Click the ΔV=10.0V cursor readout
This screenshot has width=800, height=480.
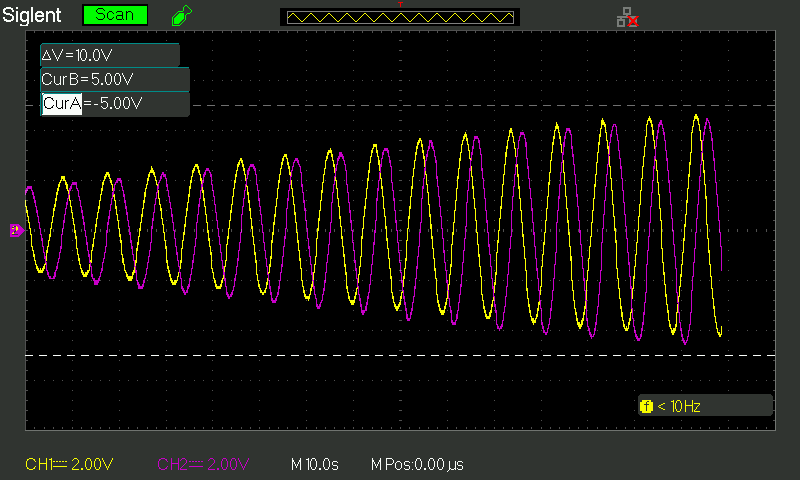click(110, 55)
